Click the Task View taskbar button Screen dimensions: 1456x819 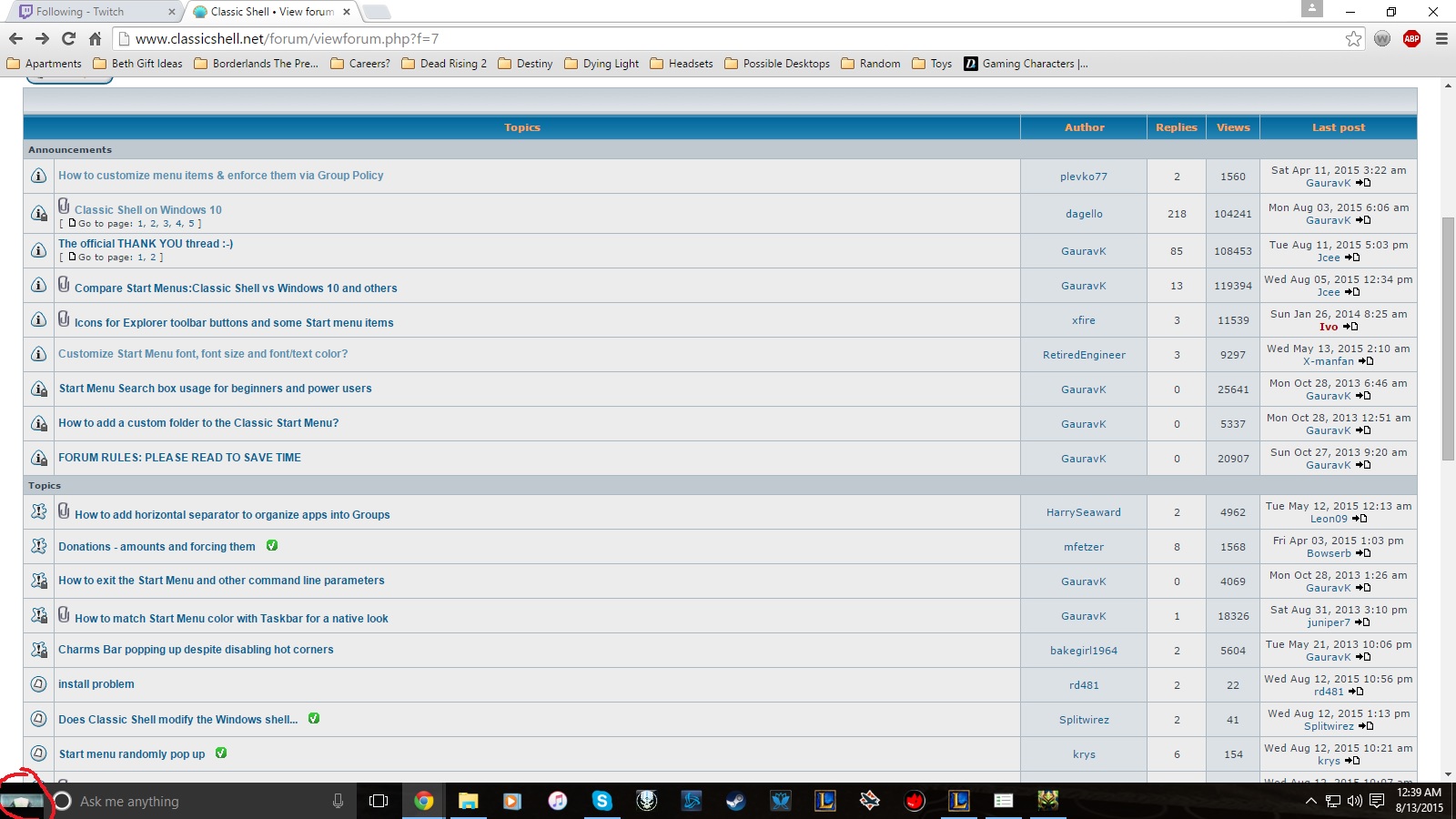tap(379, 801)
